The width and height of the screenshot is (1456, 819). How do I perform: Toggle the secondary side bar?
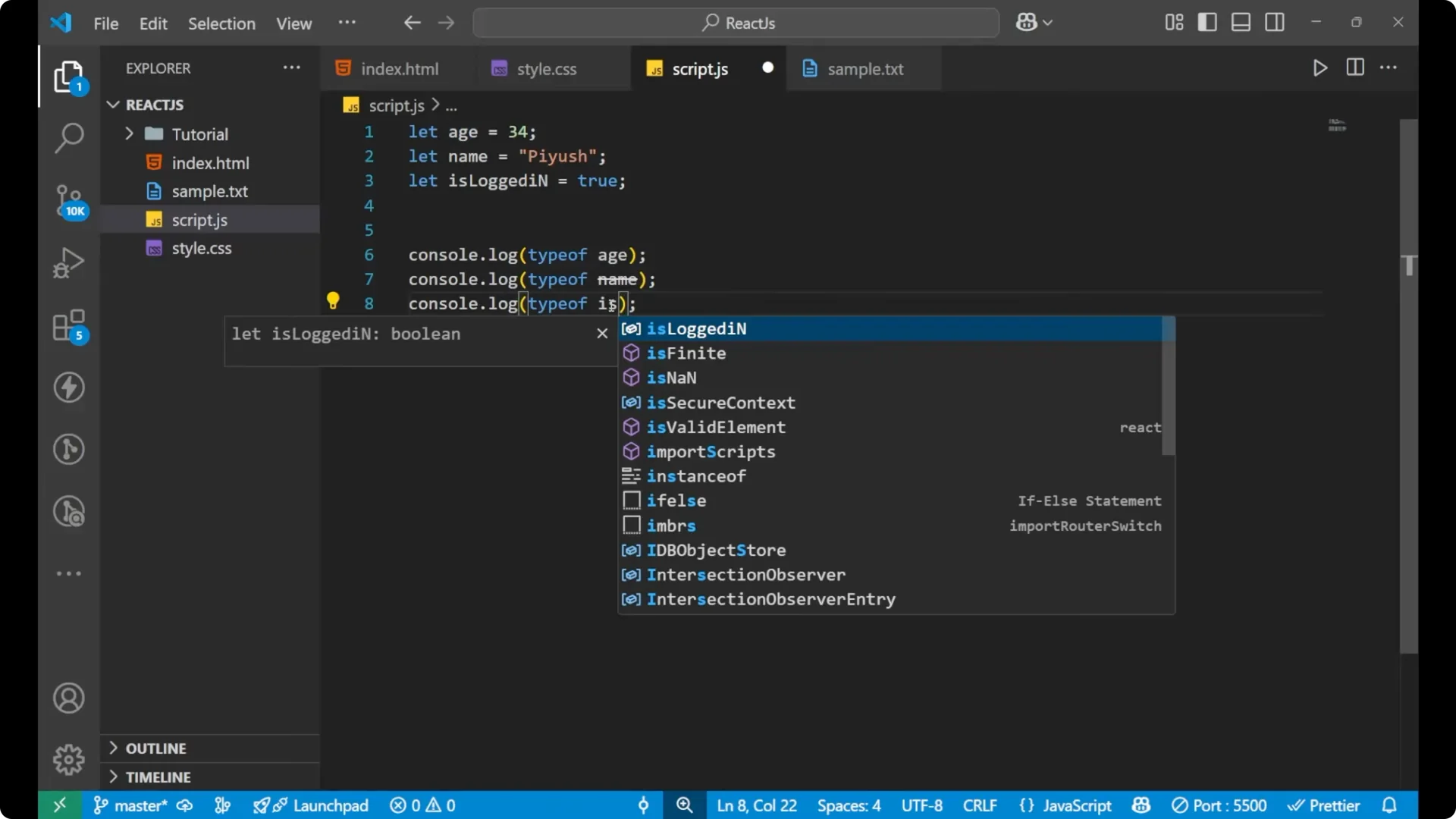(x=1275, y=22)
